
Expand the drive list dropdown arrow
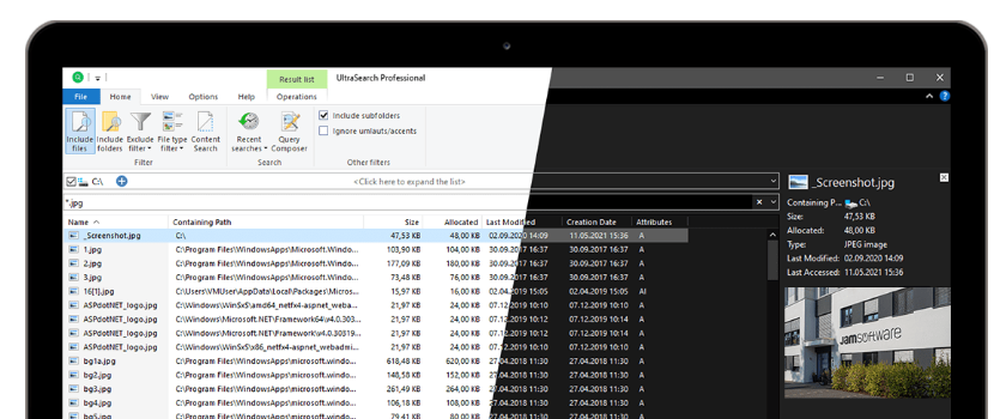point(774,182)
